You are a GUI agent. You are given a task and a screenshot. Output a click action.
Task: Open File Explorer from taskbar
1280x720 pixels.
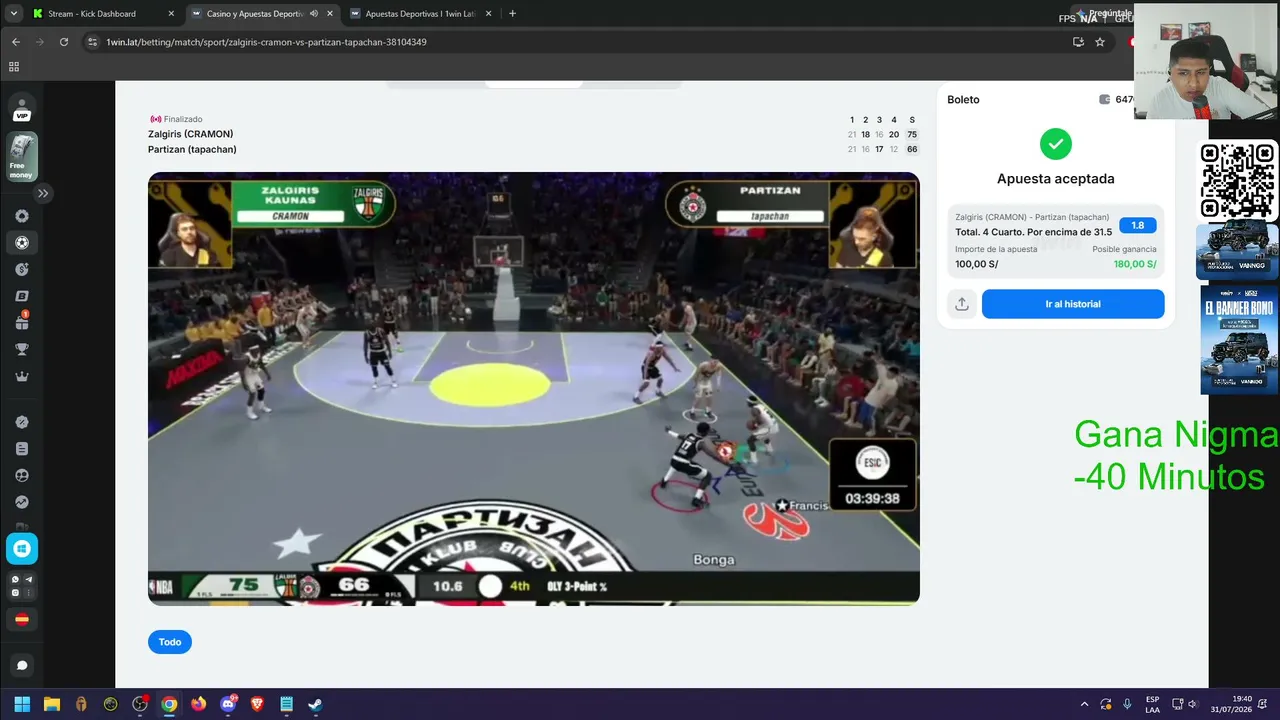[x=52, y=704]
